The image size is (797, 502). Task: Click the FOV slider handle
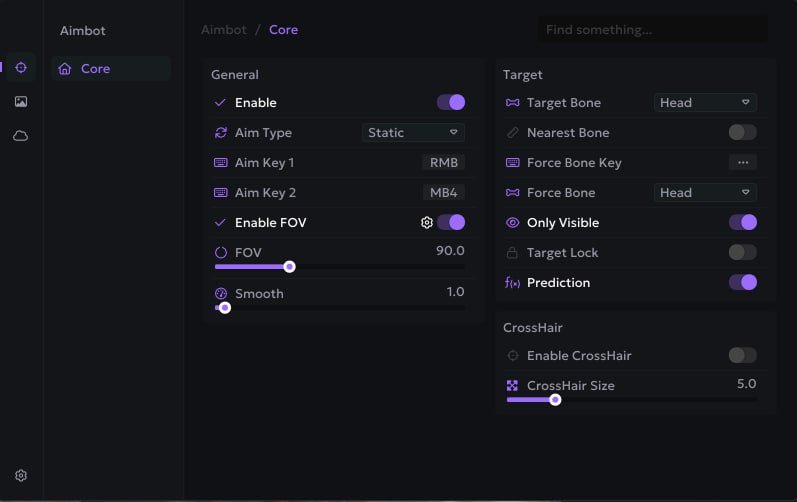[289, 267]
